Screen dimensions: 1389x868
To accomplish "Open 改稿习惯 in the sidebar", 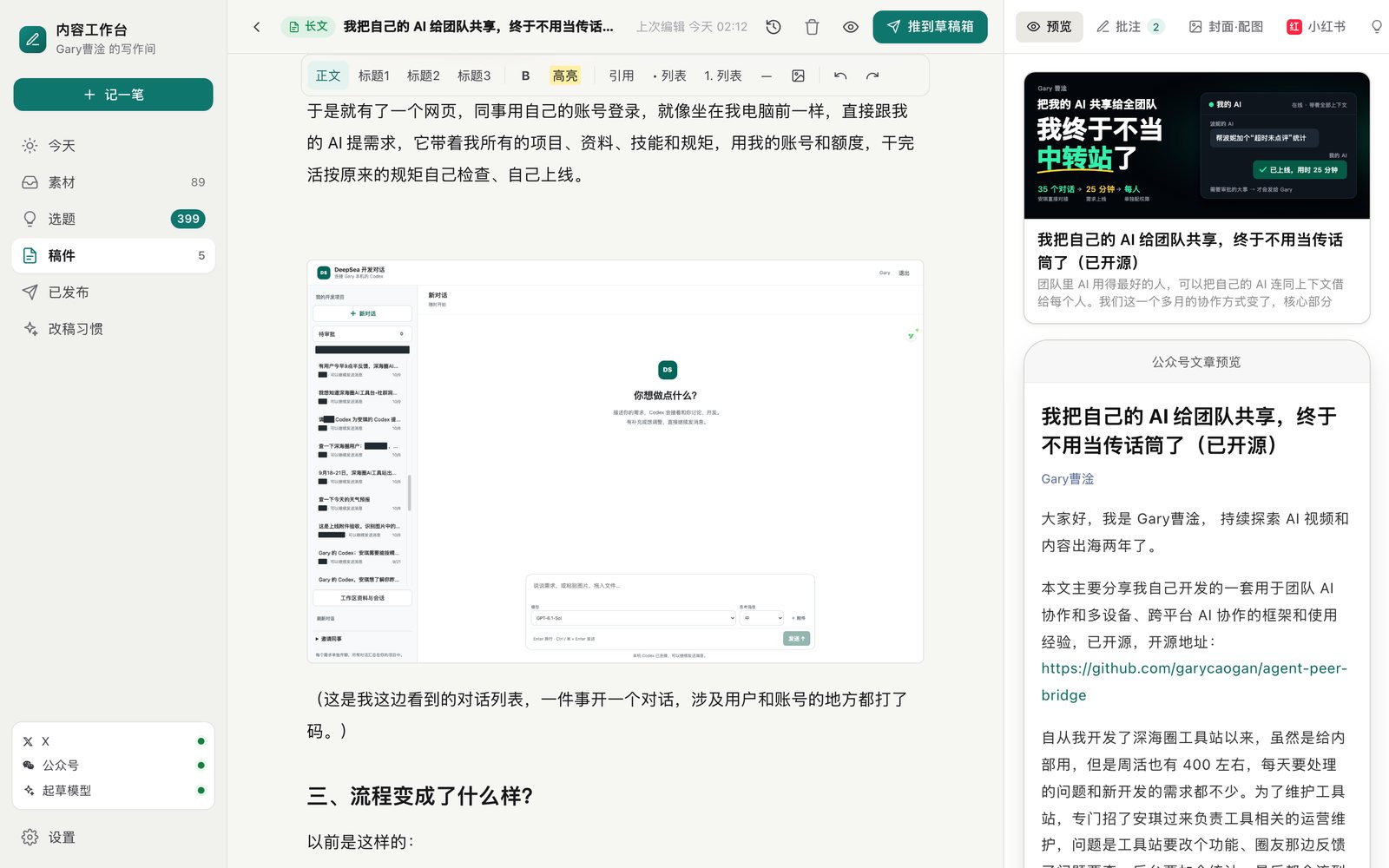I will (113, 329).
